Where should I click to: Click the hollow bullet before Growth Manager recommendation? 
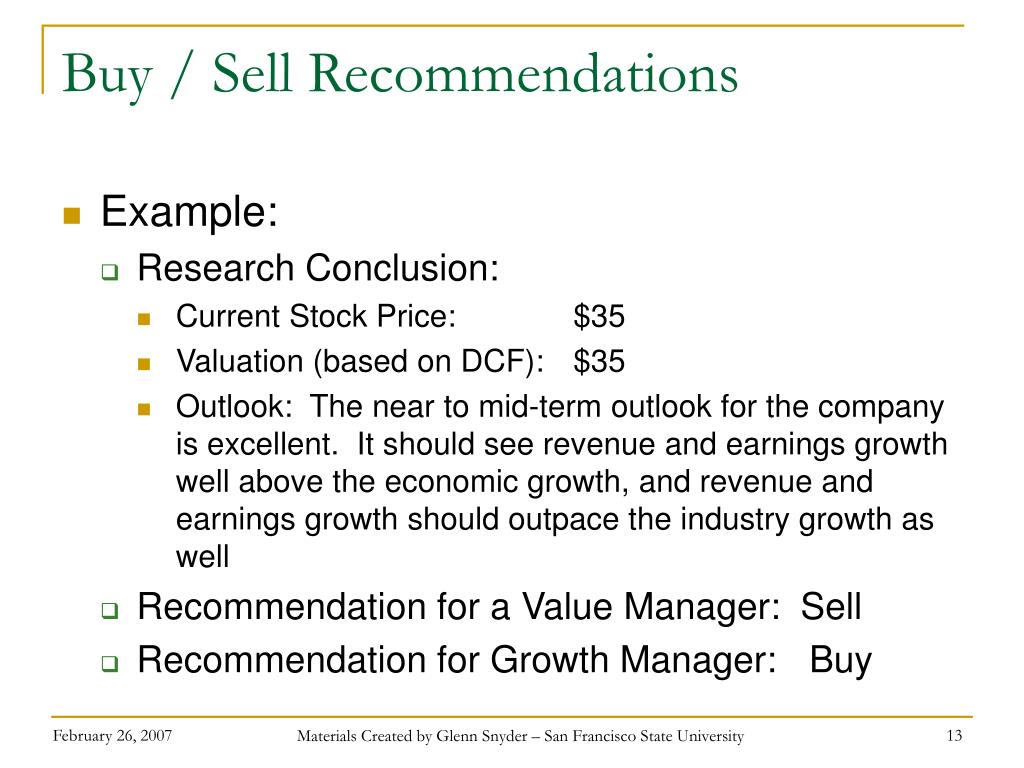click(110, 664)
